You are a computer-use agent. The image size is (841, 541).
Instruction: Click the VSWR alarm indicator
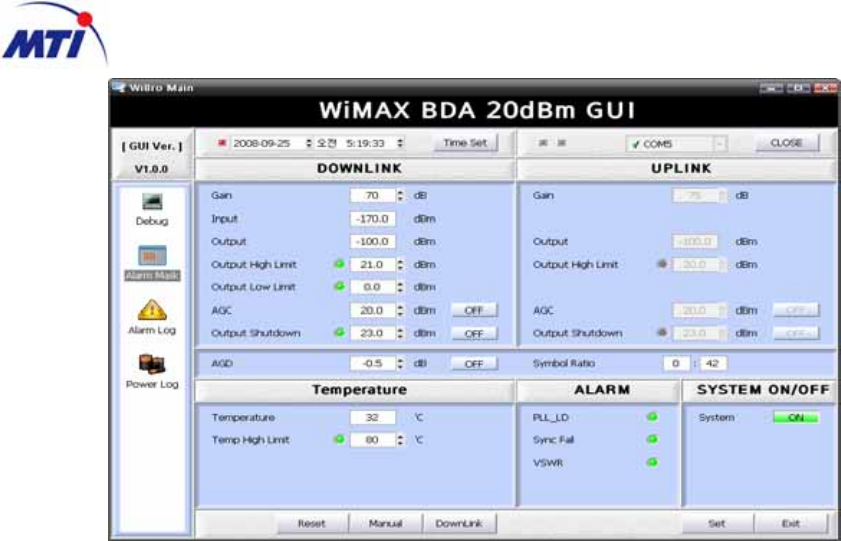pyautogui.click(x=652, y=462)
